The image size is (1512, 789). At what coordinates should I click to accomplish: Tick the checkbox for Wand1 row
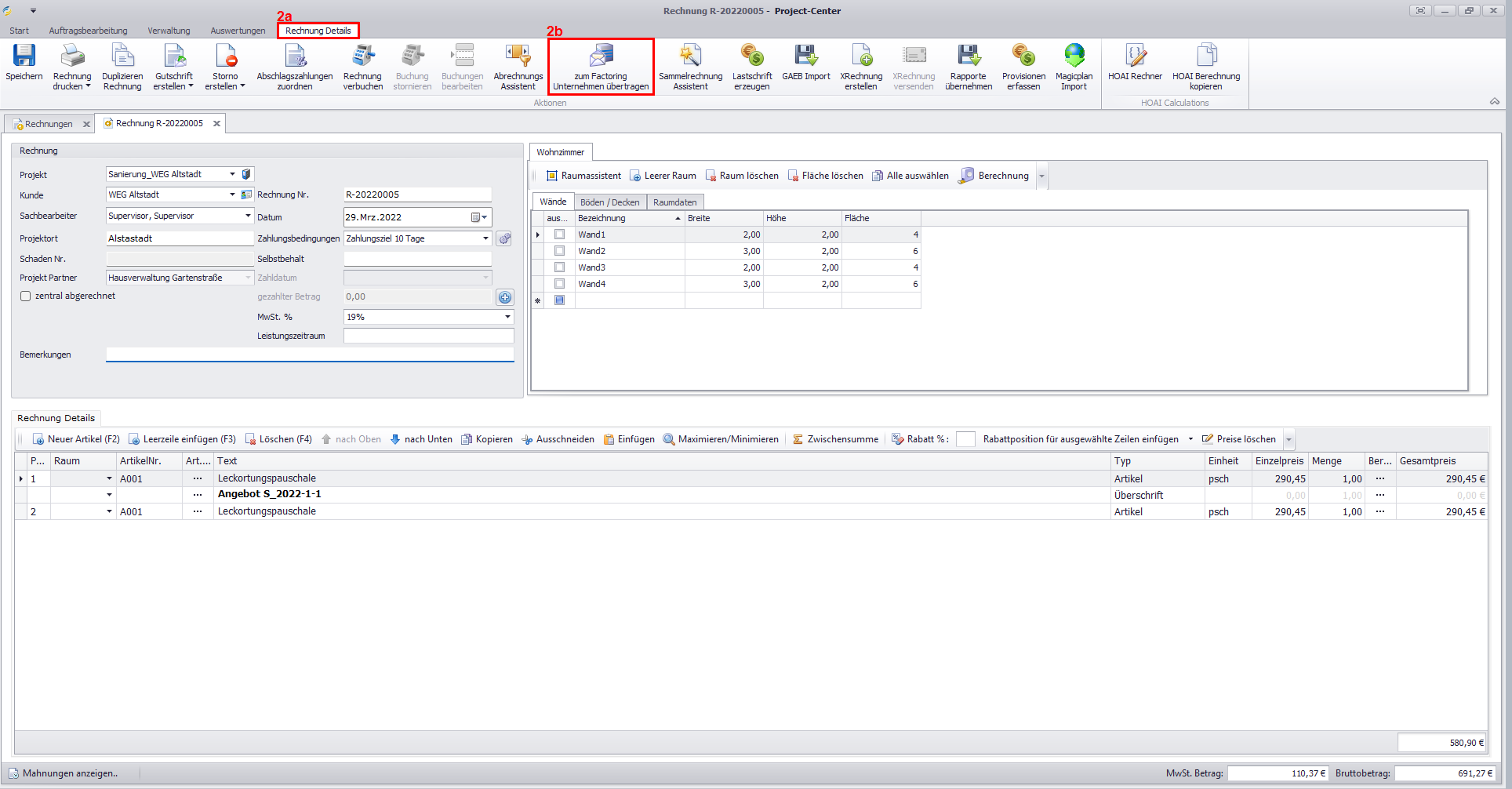559,235
